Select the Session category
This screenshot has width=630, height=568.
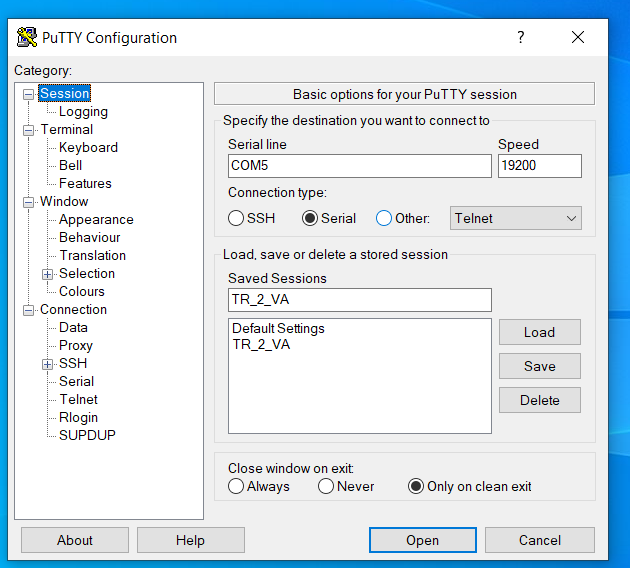pos(64,93)
